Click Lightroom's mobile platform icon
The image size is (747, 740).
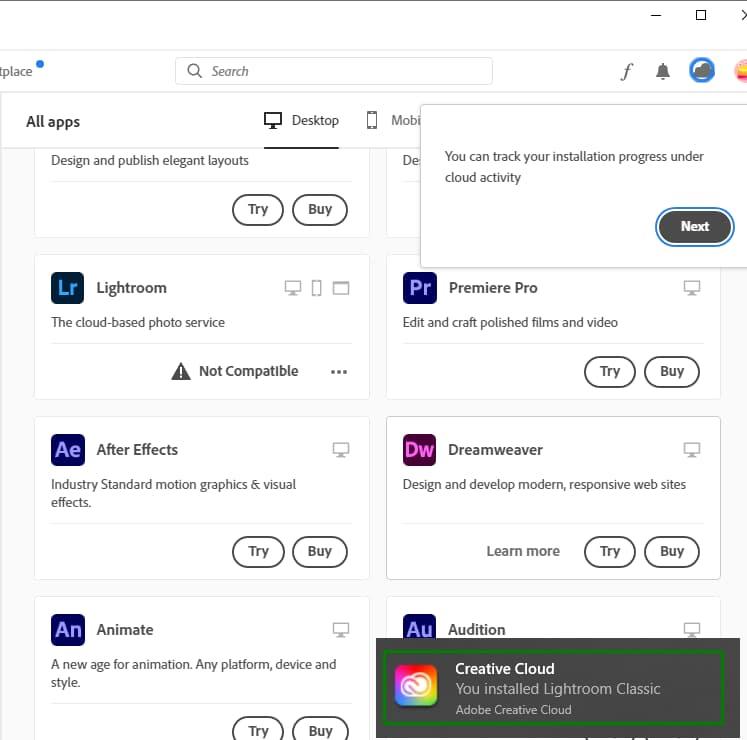(316, 288)
